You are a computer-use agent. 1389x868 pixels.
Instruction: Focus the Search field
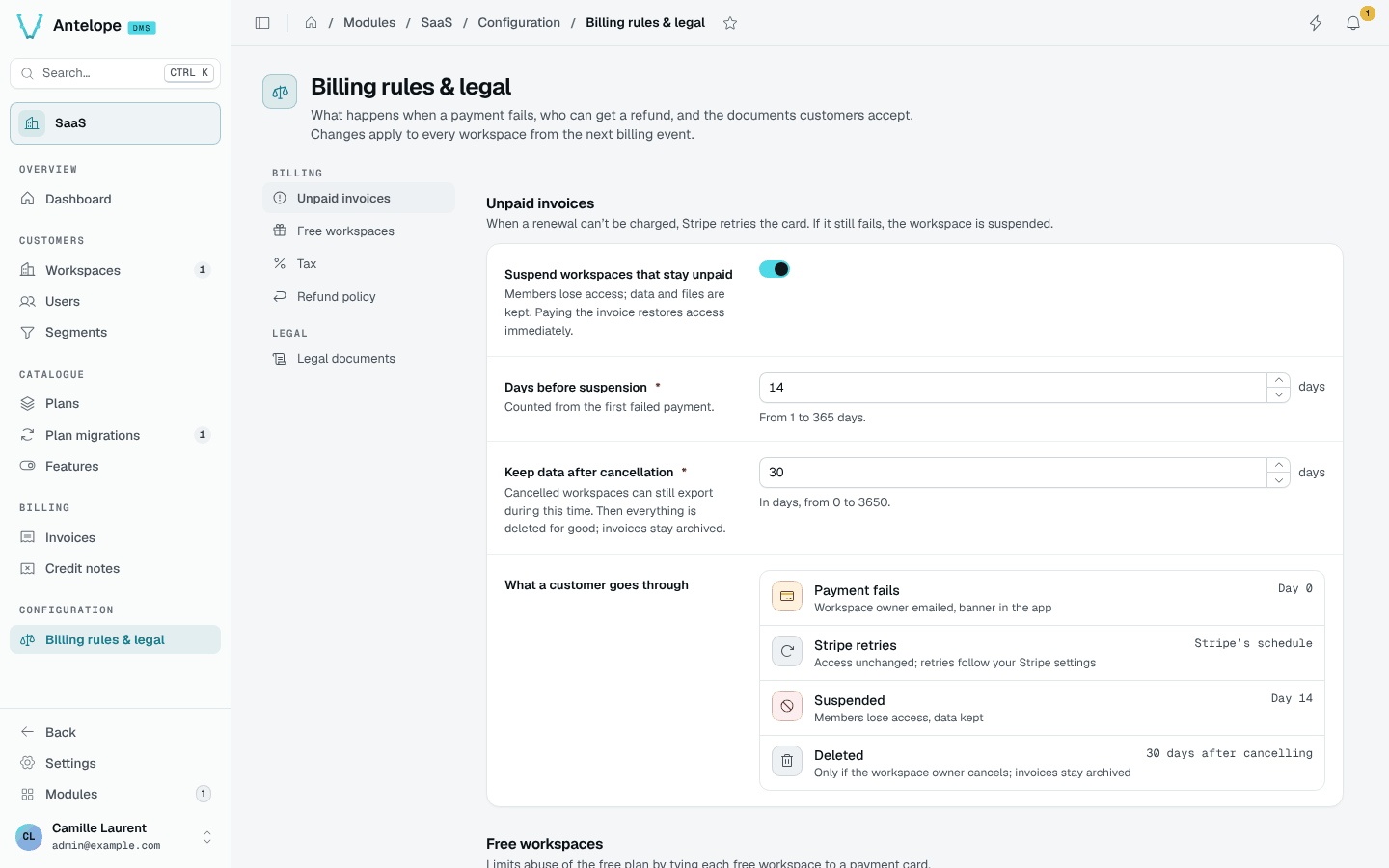pos(115,73)
